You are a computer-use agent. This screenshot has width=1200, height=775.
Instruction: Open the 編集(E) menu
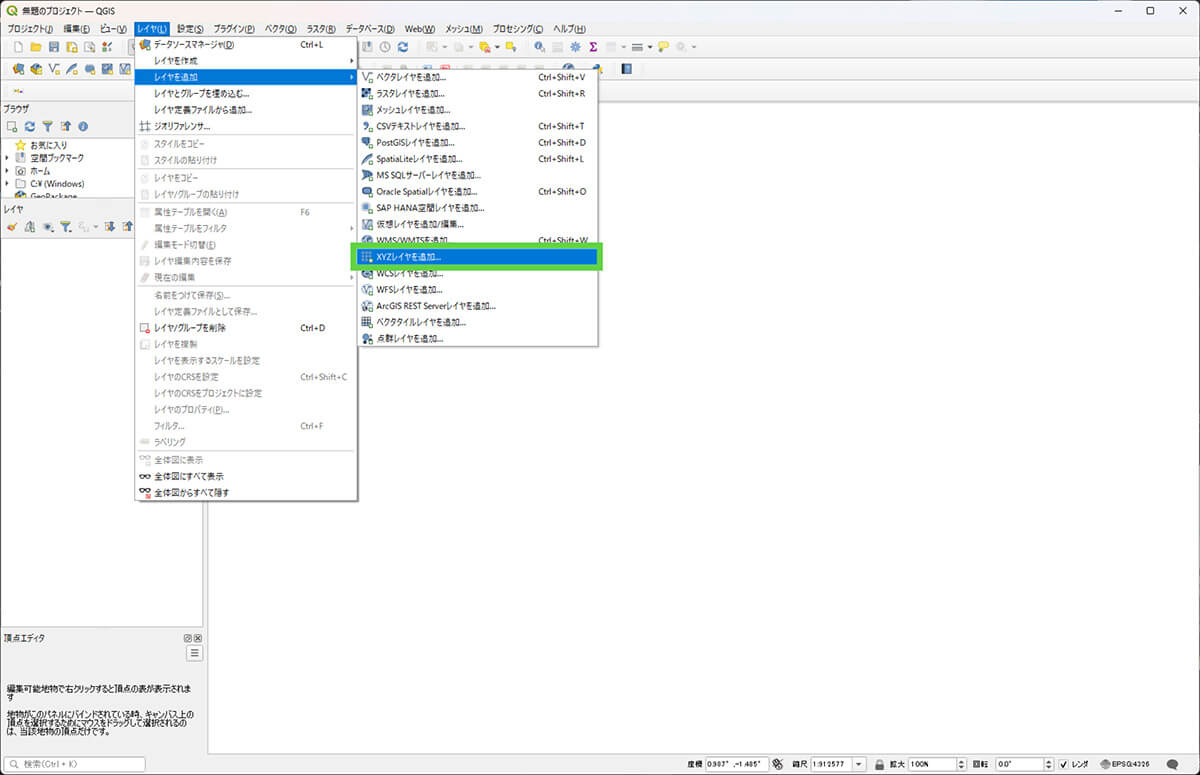click(77, 29)
